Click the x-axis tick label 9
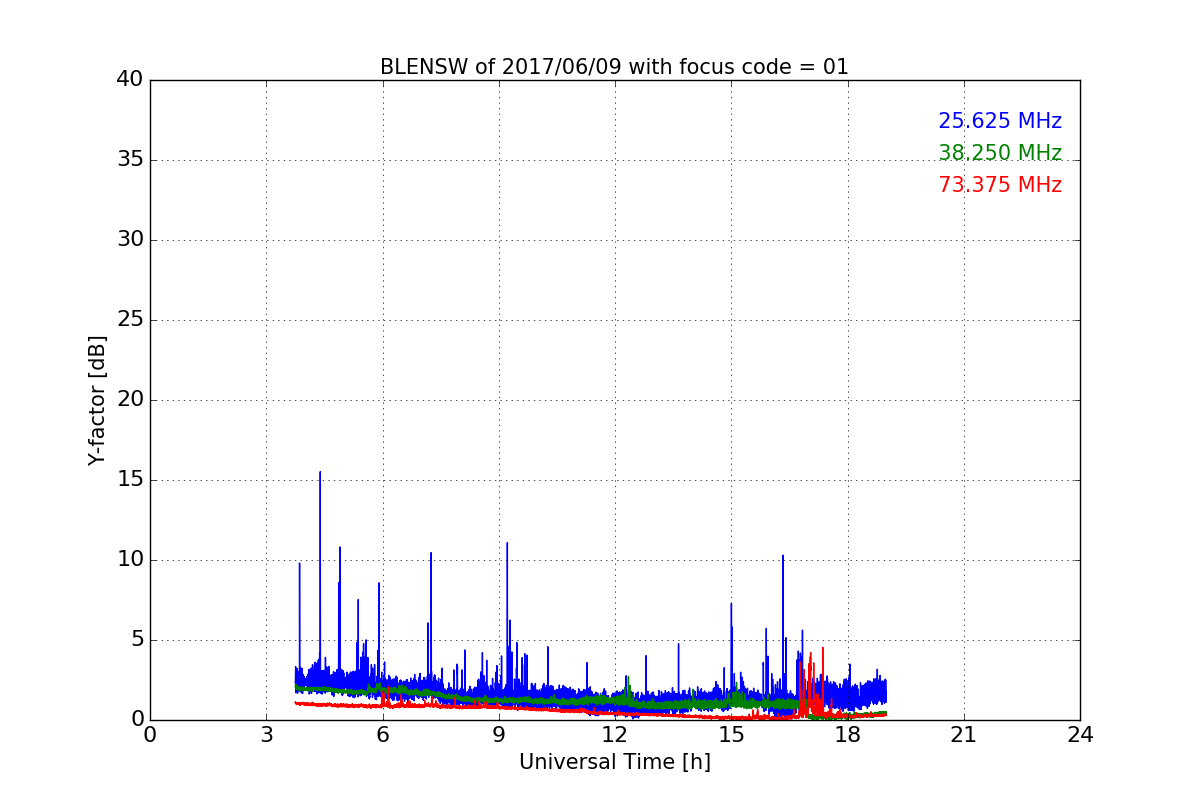 coord(499,735)
